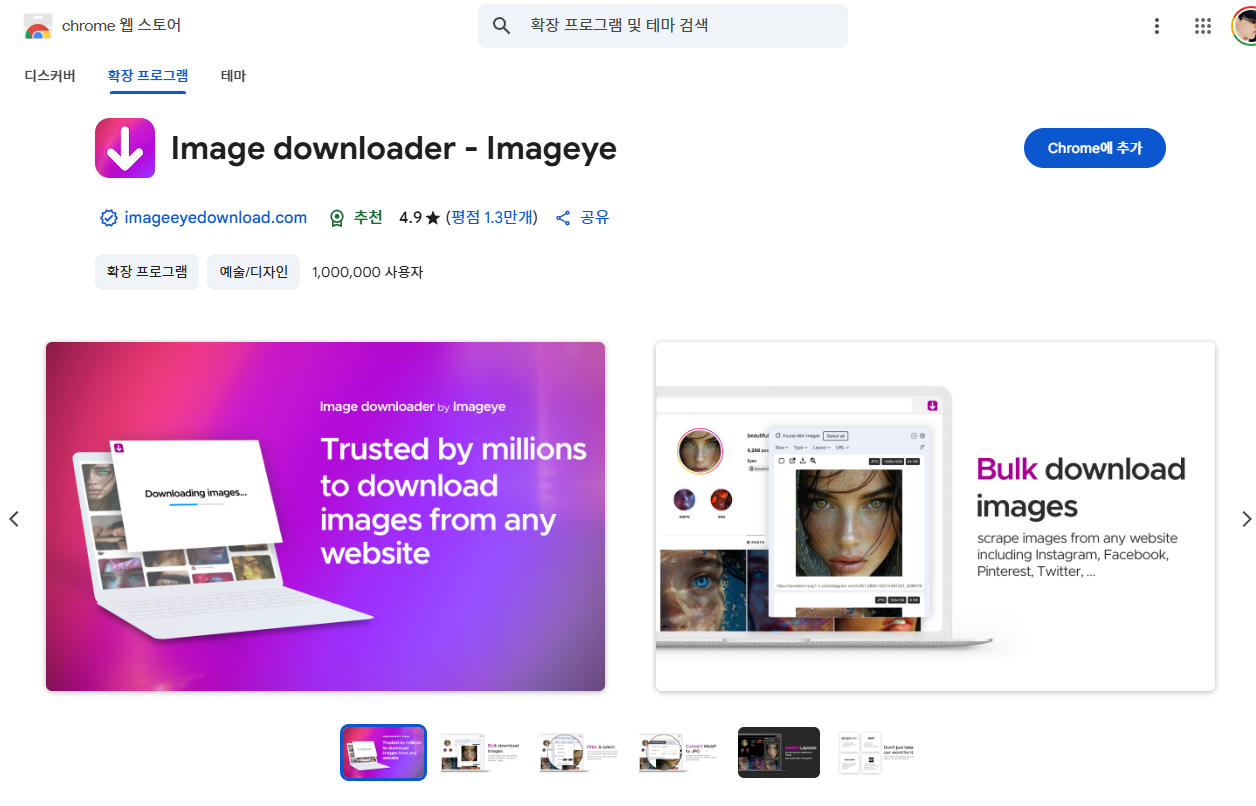Switch to the 테마 tab

pos(233,76)
